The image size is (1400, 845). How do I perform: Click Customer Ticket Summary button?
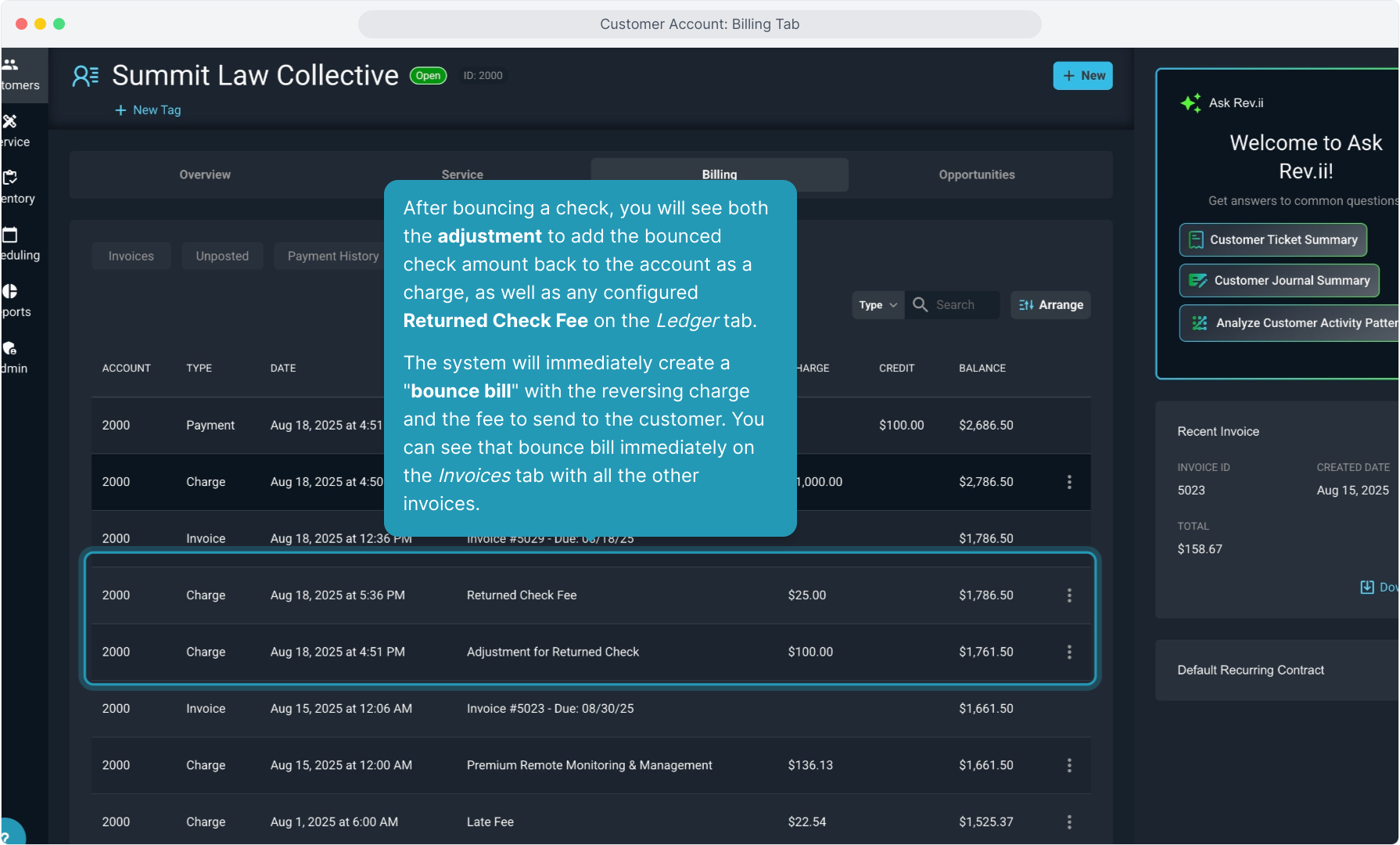[x=1273, y=239]
